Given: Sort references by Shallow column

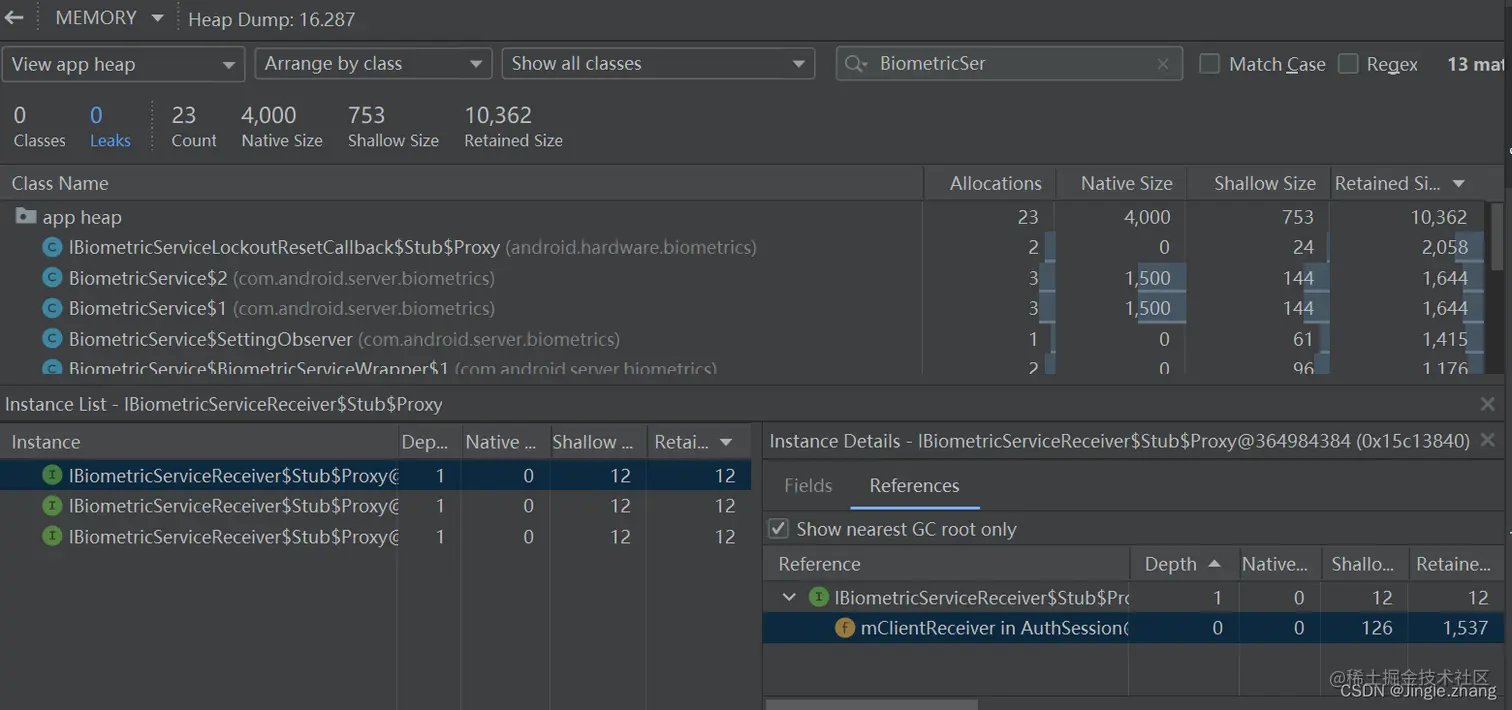Looking at the screenshot, I should 1365,564.
